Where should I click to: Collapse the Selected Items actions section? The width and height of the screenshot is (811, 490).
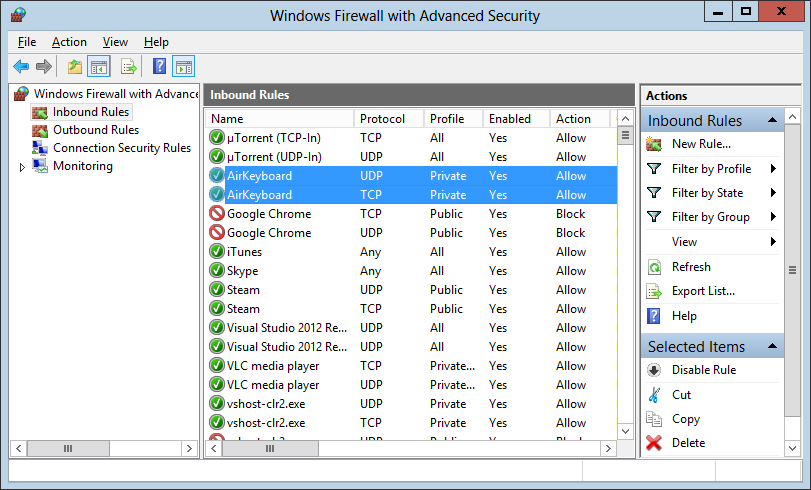click(x=772, y=346)
